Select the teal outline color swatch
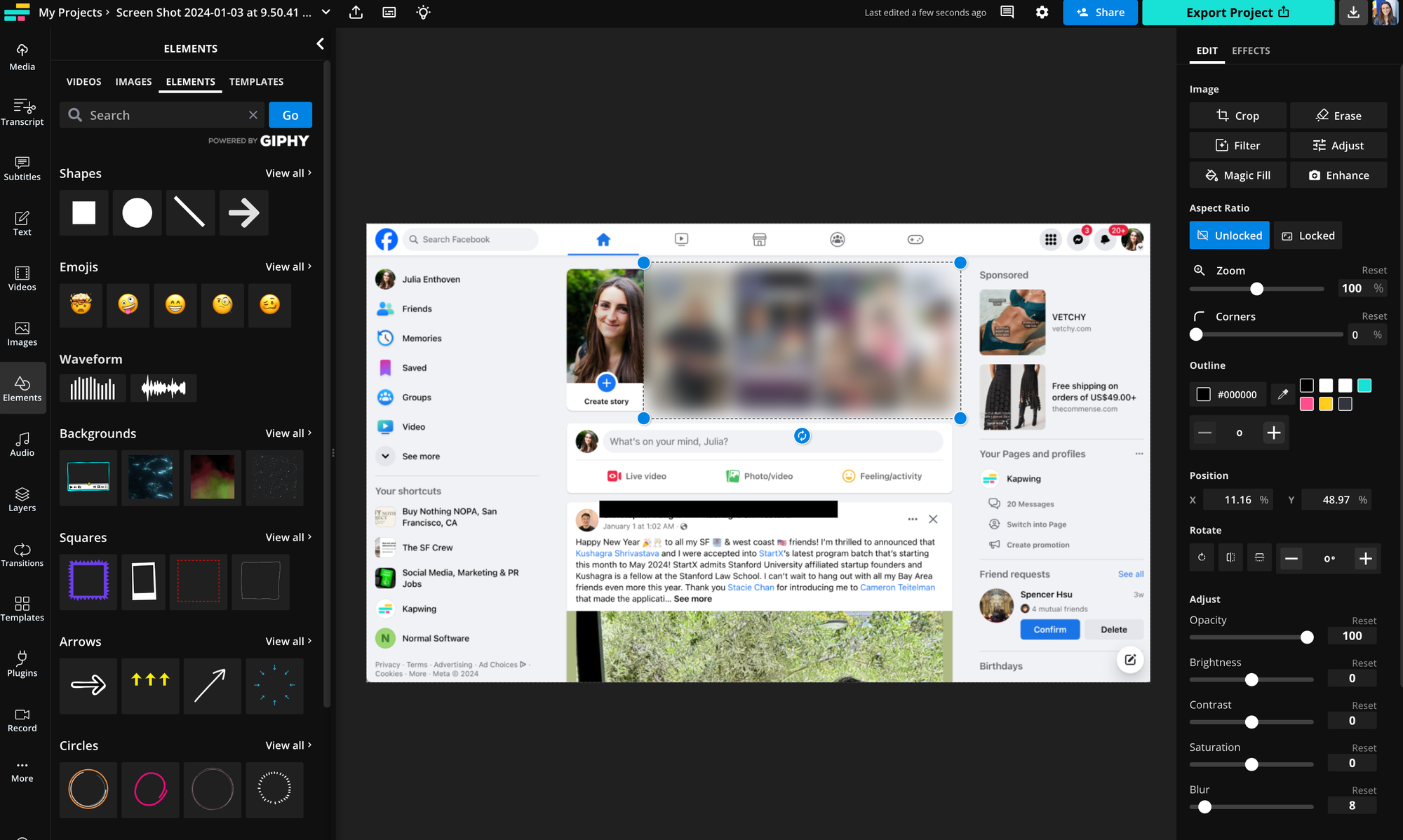The image size is (1403, 840). (x=1364, y=385)
